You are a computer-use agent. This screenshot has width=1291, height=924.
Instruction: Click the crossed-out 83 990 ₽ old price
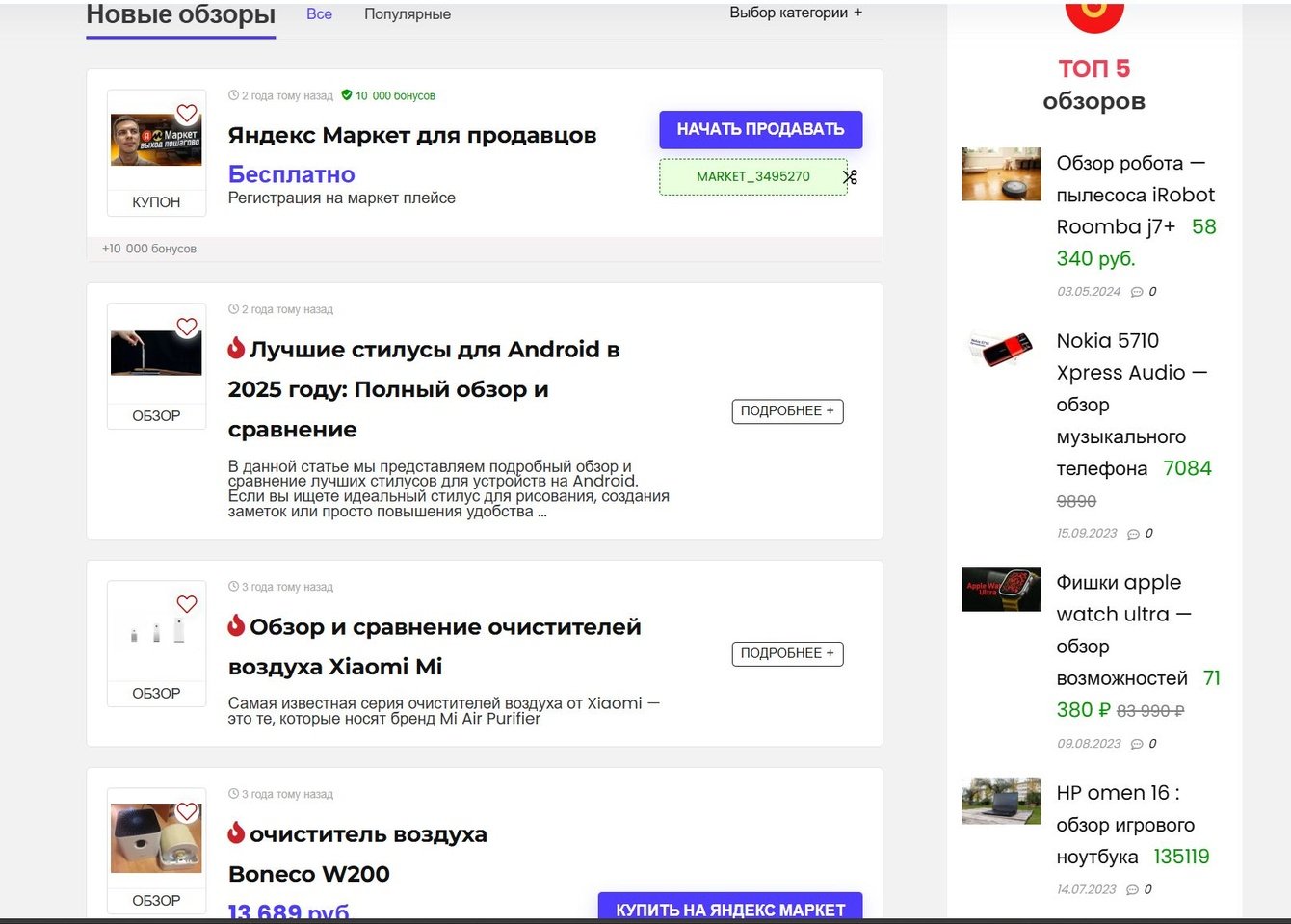pyautogui.click(x=1150, y=711)
